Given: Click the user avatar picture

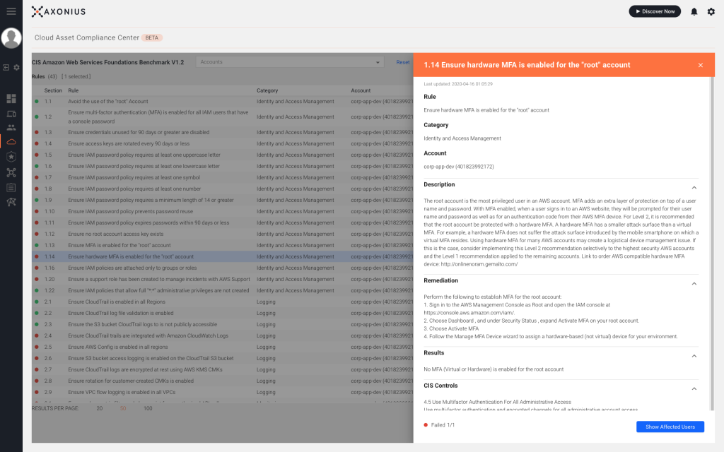Looking at the screenshot, I should click(11, 38).
